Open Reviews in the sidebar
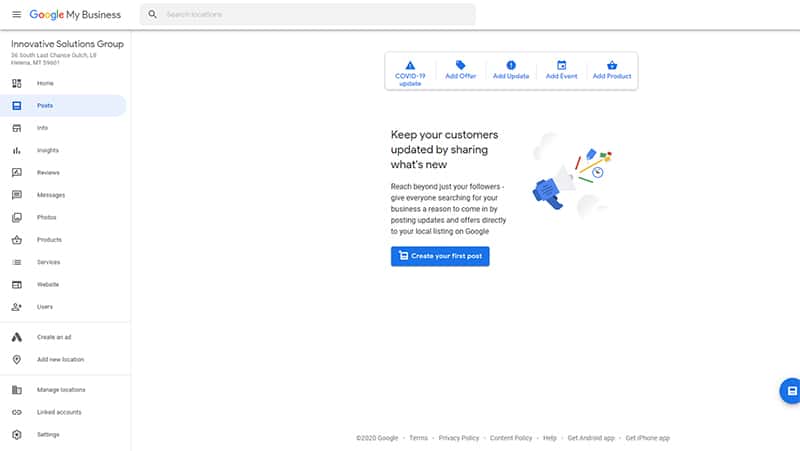Viewport: 800px width, 451px height. coord(48,172)
